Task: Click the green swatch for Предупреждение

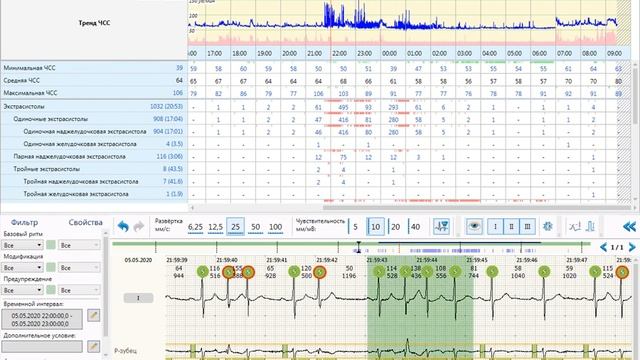Action: point(51,290)
